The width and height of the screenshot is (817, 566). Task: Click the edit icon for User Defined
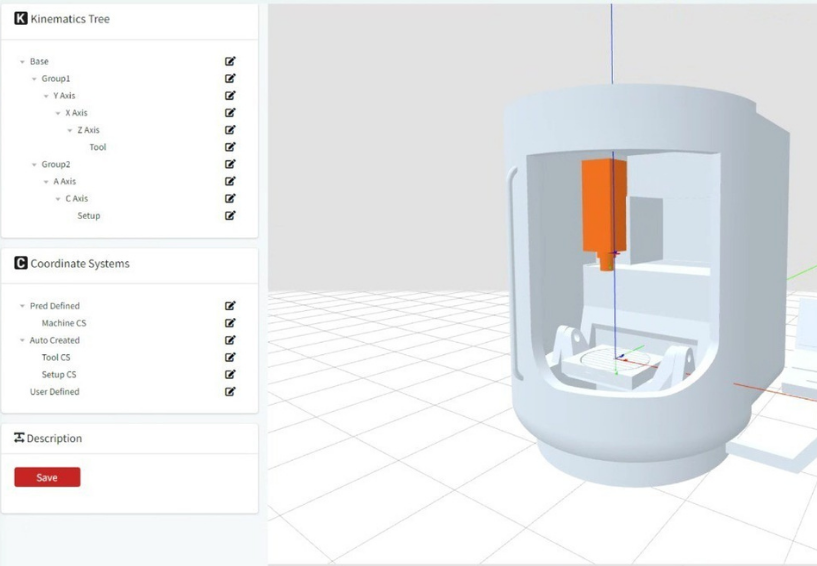coord(230,391)
